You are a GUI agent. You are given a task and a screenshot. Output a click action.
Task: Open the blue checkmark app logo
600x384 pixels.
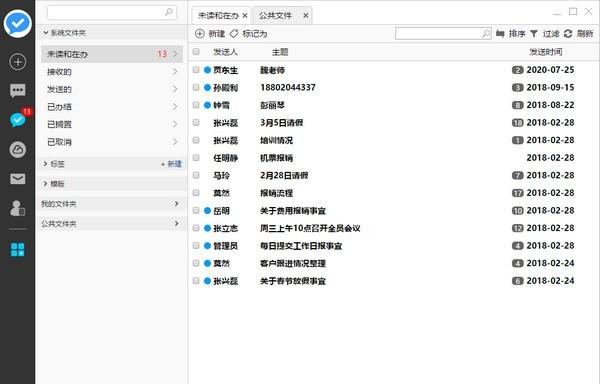18,24
